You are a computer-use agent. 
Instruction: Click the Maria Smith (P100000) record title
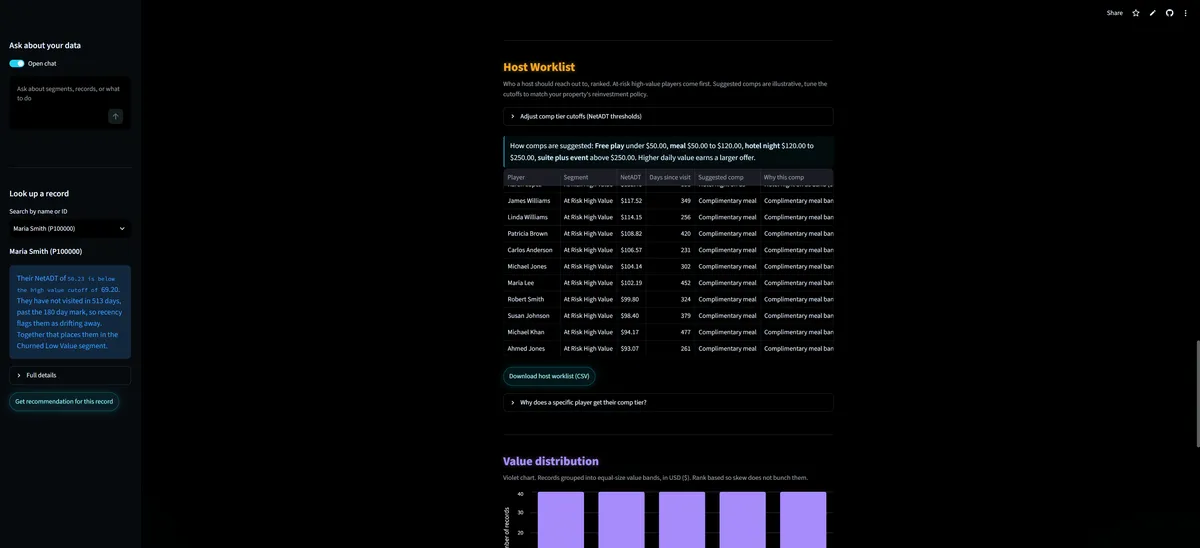click(46, 251)
